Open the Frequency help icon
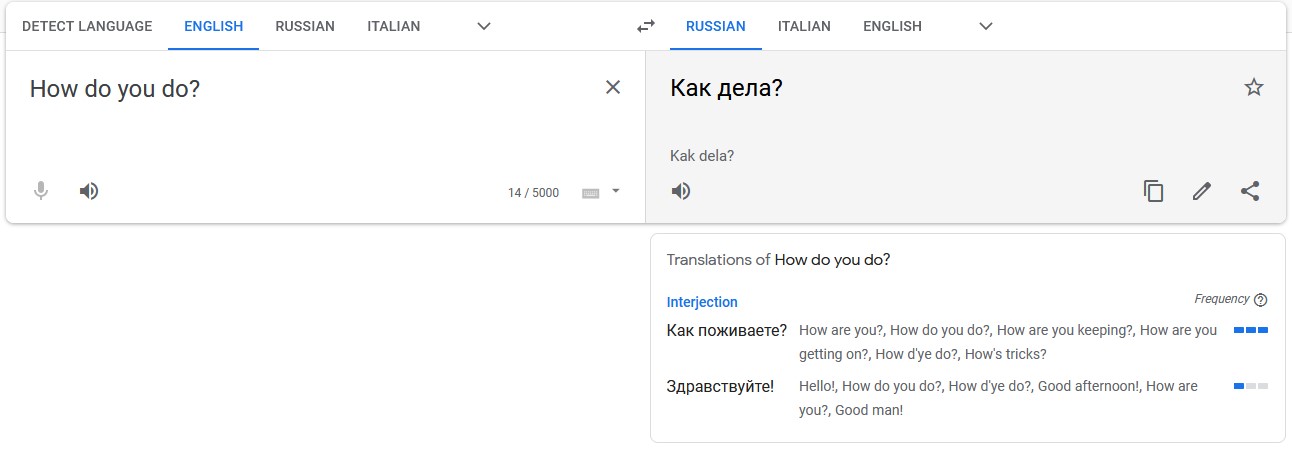The image size is (1292, 449). 1260,300
